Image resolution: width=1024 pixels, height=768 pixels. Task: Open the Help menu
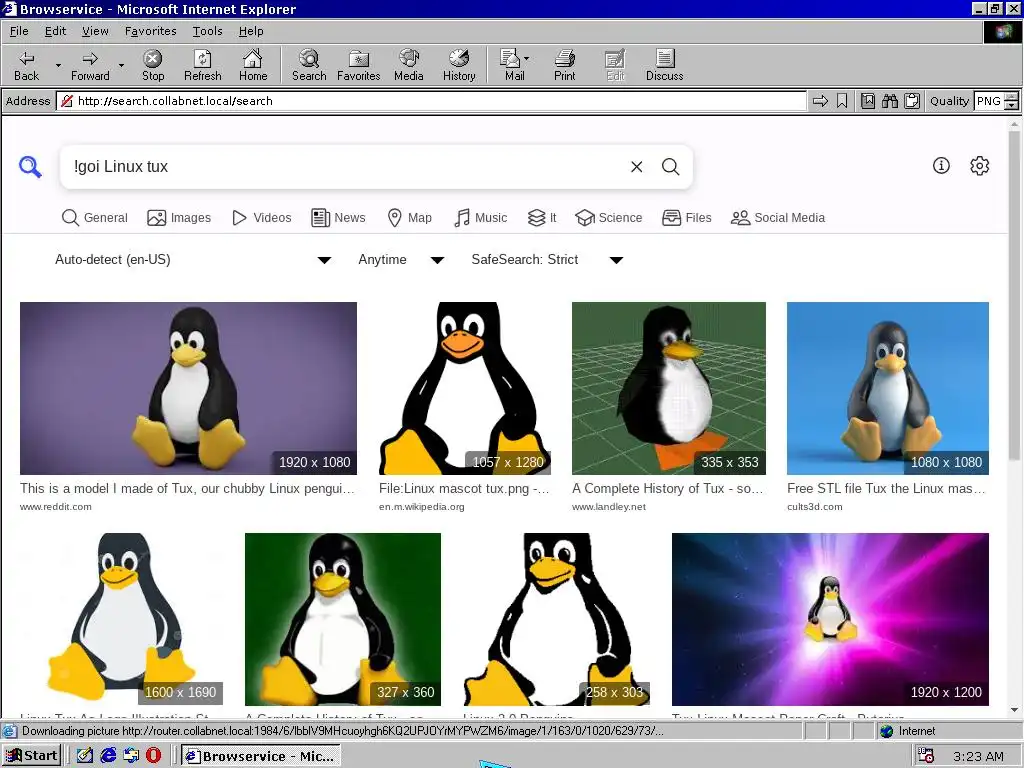pyautogui.click(x=251, y=31)
